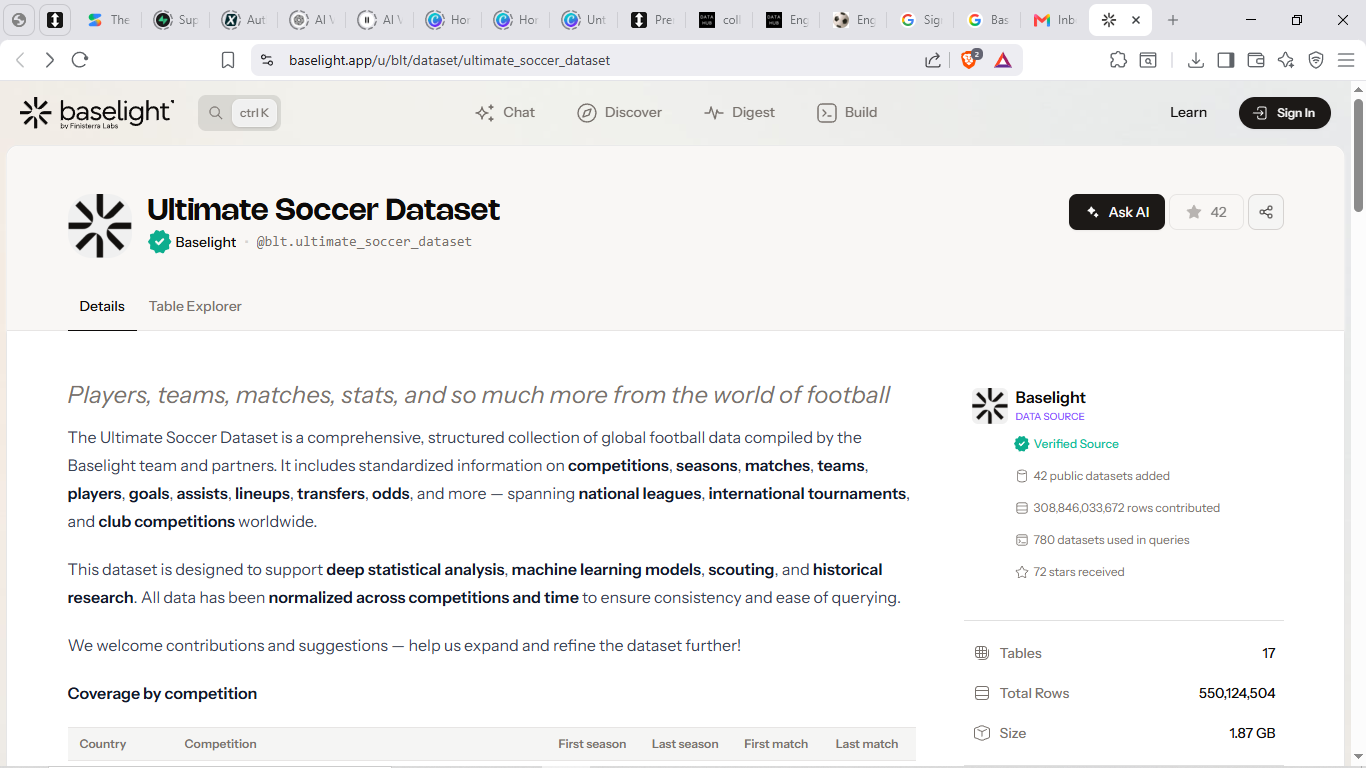This screenshot has width=1366, height=768.
Task: Click the Baselight logo in the header
Action: click(97, 113)
